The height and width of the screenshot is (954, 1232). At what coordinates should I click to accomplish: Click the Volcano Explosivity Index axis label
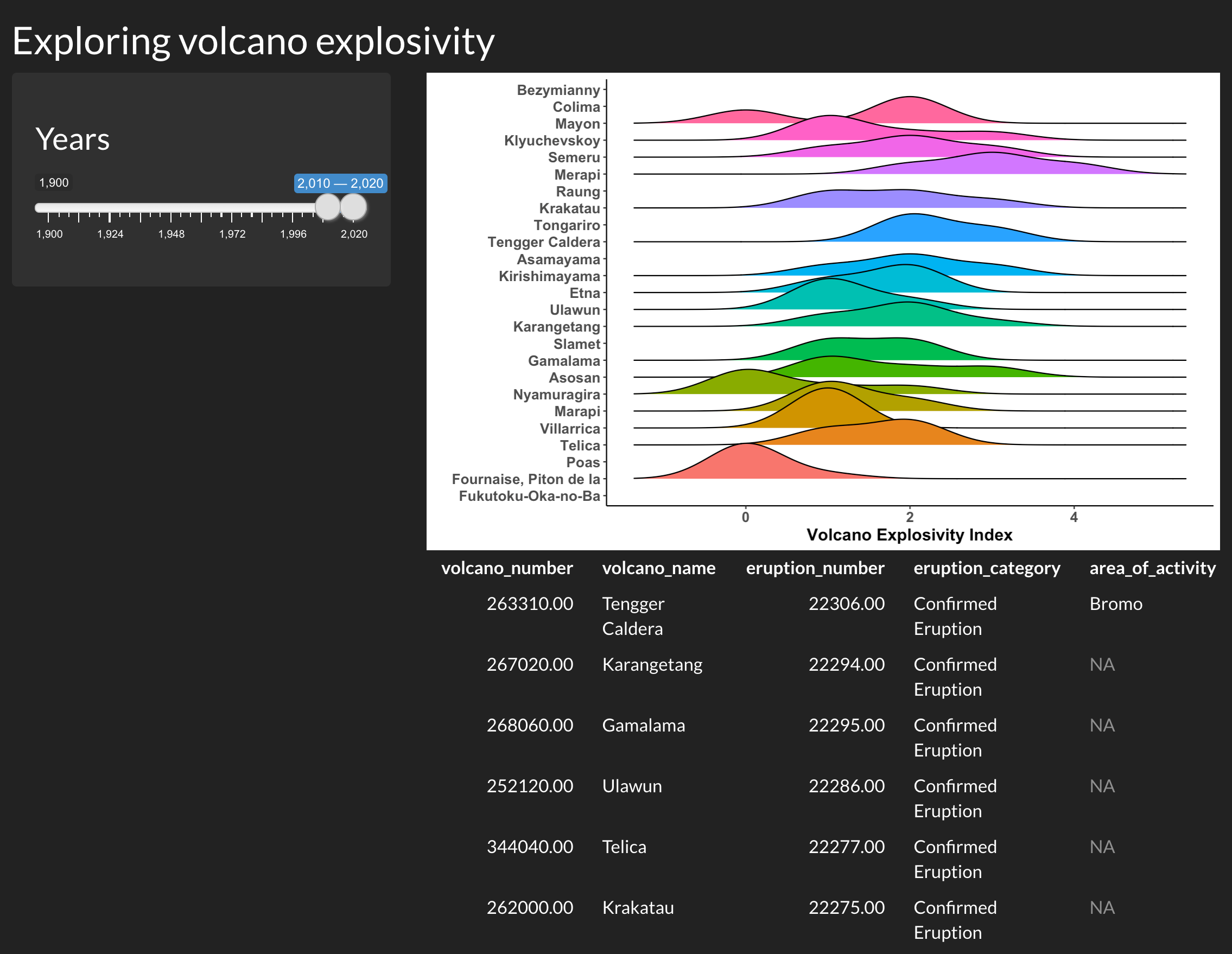909,535
